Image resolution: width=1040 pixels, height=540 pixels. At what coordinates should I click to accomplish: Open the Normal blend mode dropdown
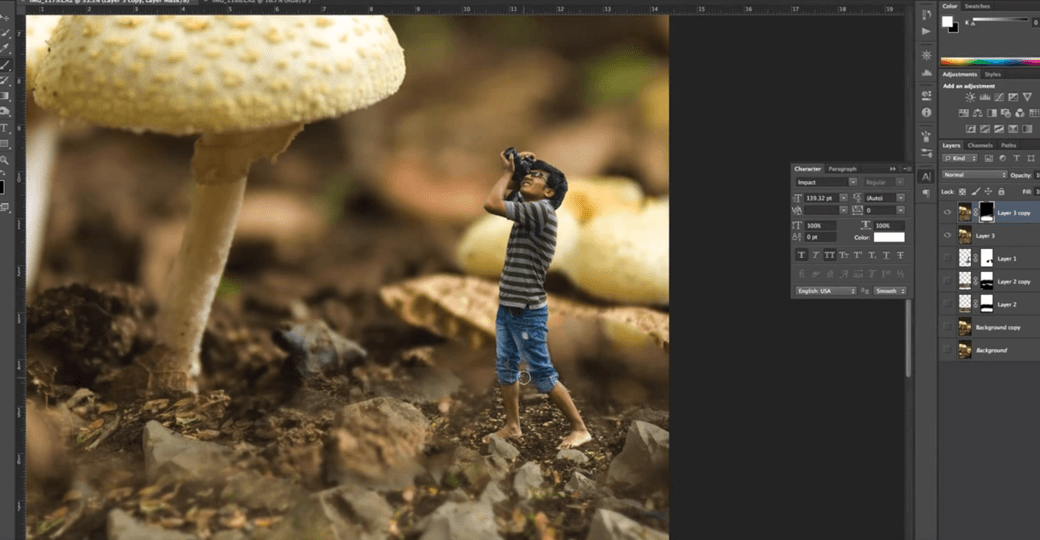tap(973, 175)
